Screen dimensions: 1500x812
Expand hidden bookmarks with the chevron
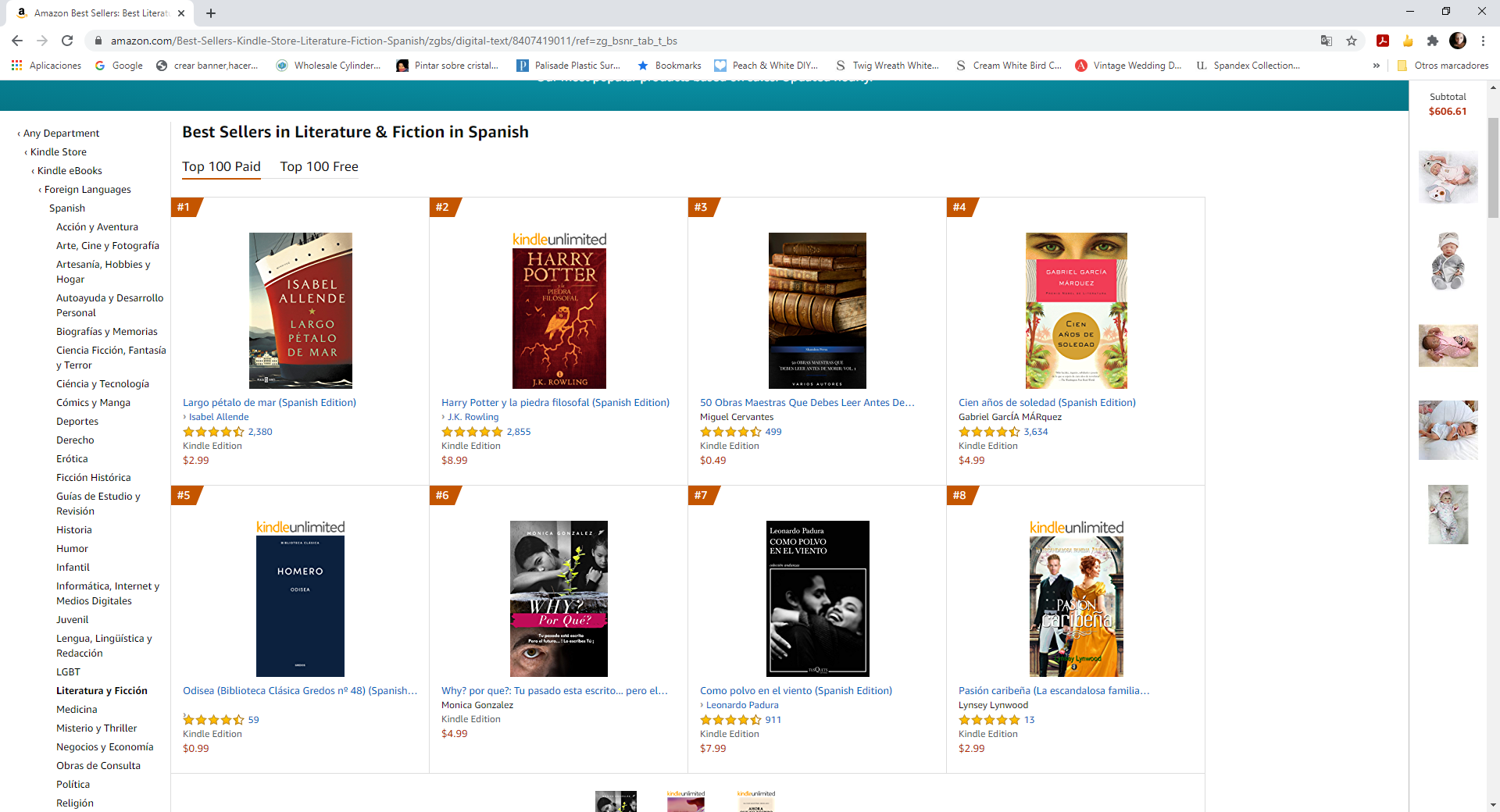[1377, 66]
